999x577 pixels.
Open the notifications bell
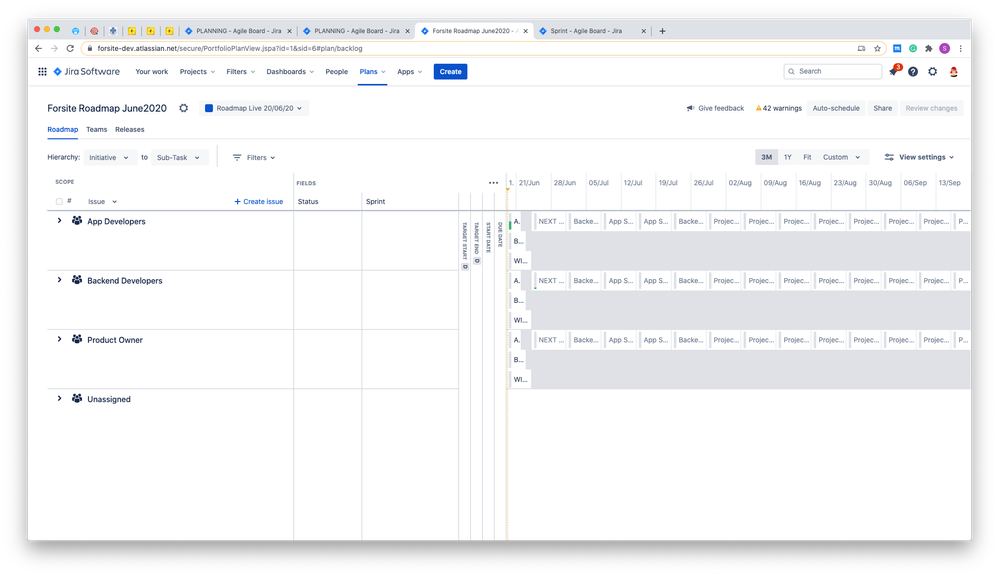pos(893,72)
